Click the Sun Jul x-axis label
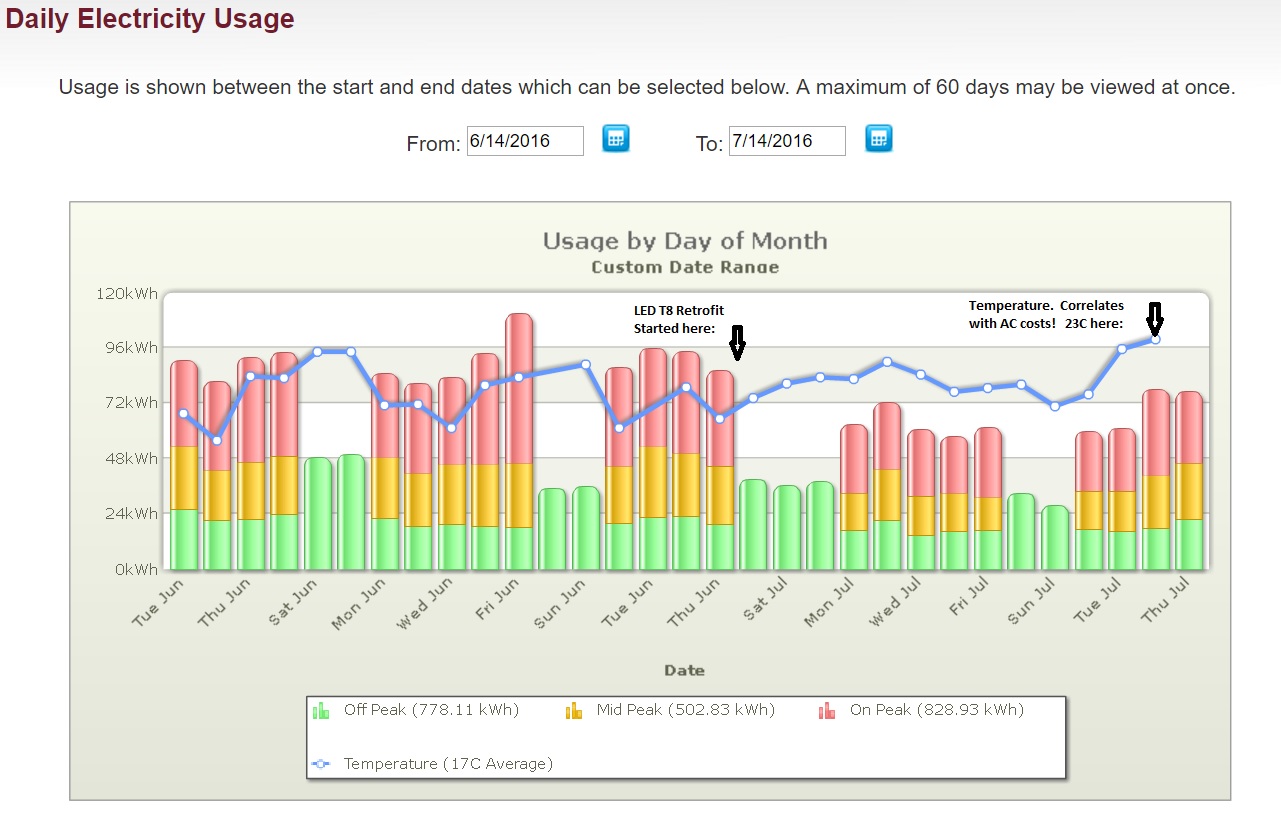 click(1032, 602)
